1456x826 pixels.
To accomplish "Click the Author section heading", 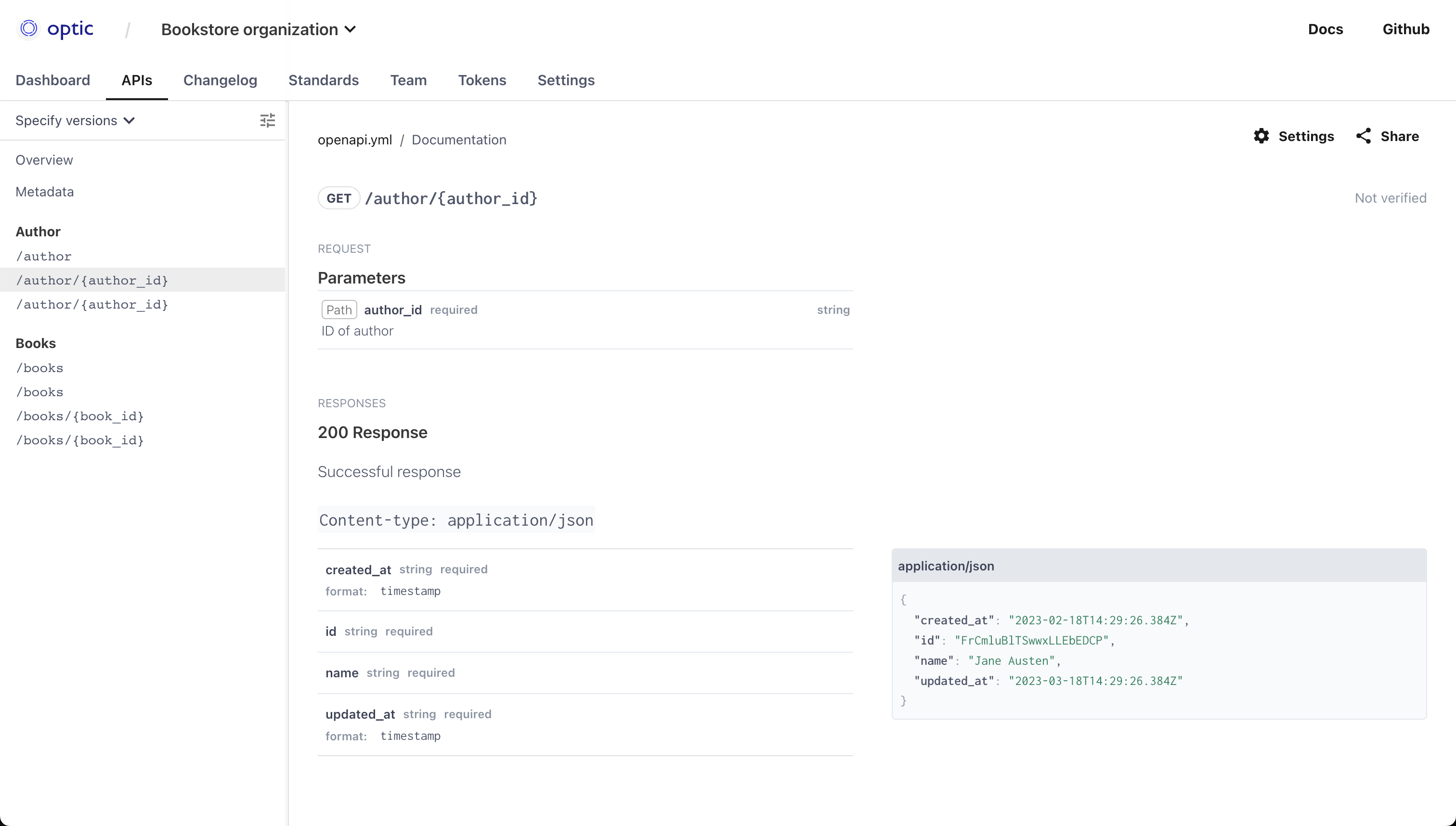I will 38,232.
